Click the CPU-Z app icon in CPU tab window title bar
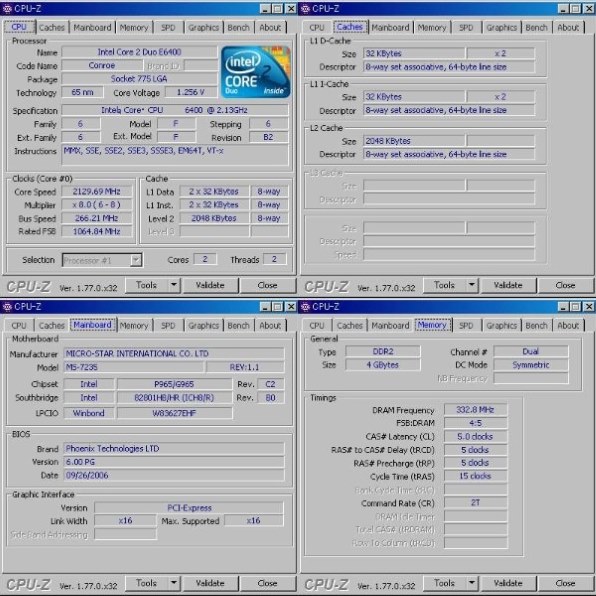This screenshot has width=596, height=596. point(7,9)
